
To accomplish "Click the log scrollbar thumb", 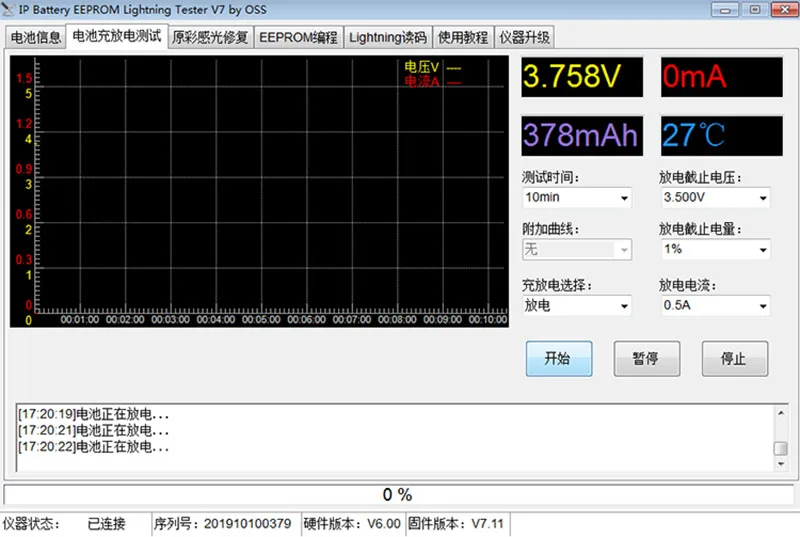I will click(781, 448).
